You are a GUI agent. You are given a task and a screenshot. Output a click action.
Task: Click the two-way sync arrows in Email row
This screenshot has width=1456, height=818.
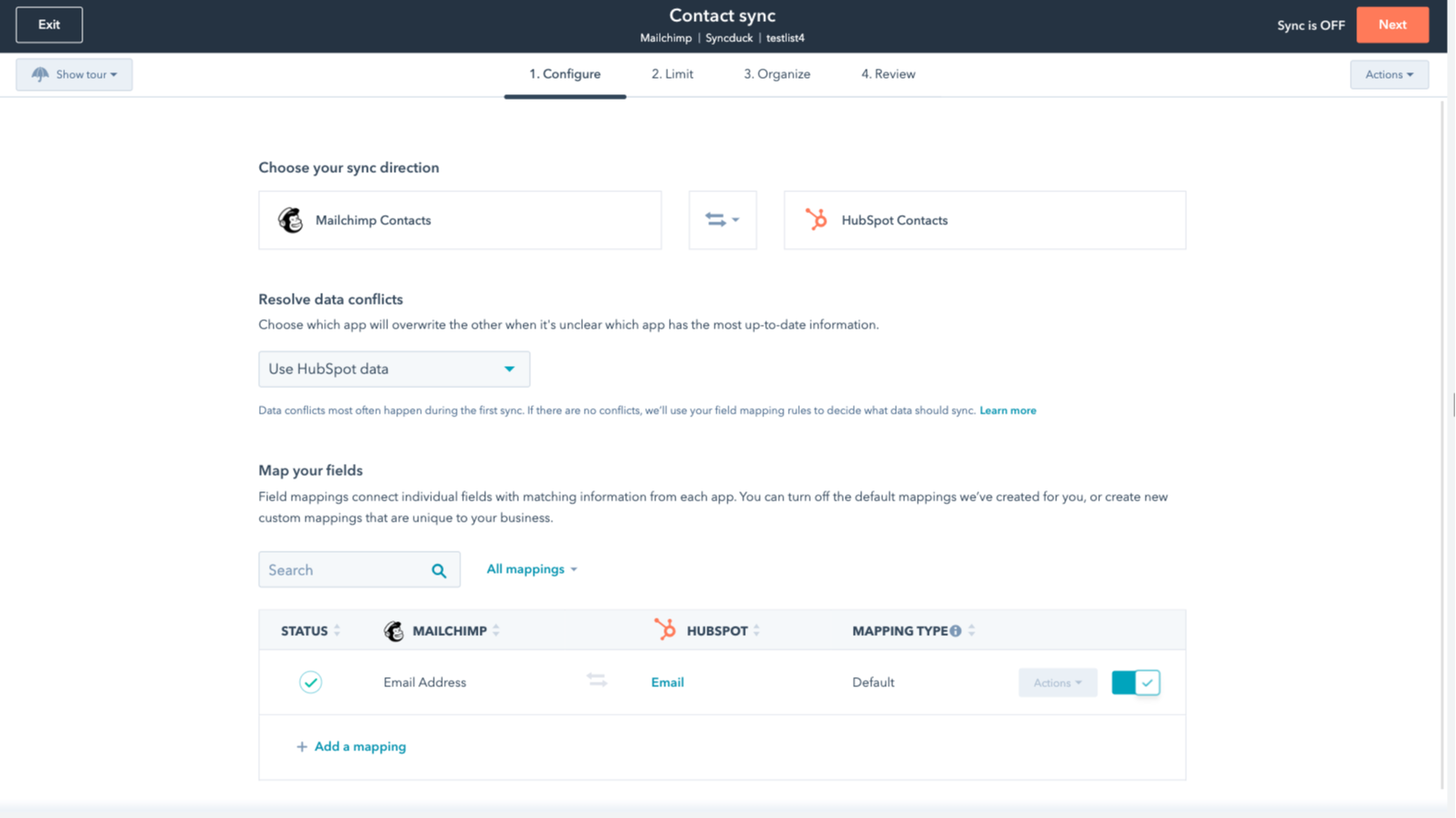597,680
